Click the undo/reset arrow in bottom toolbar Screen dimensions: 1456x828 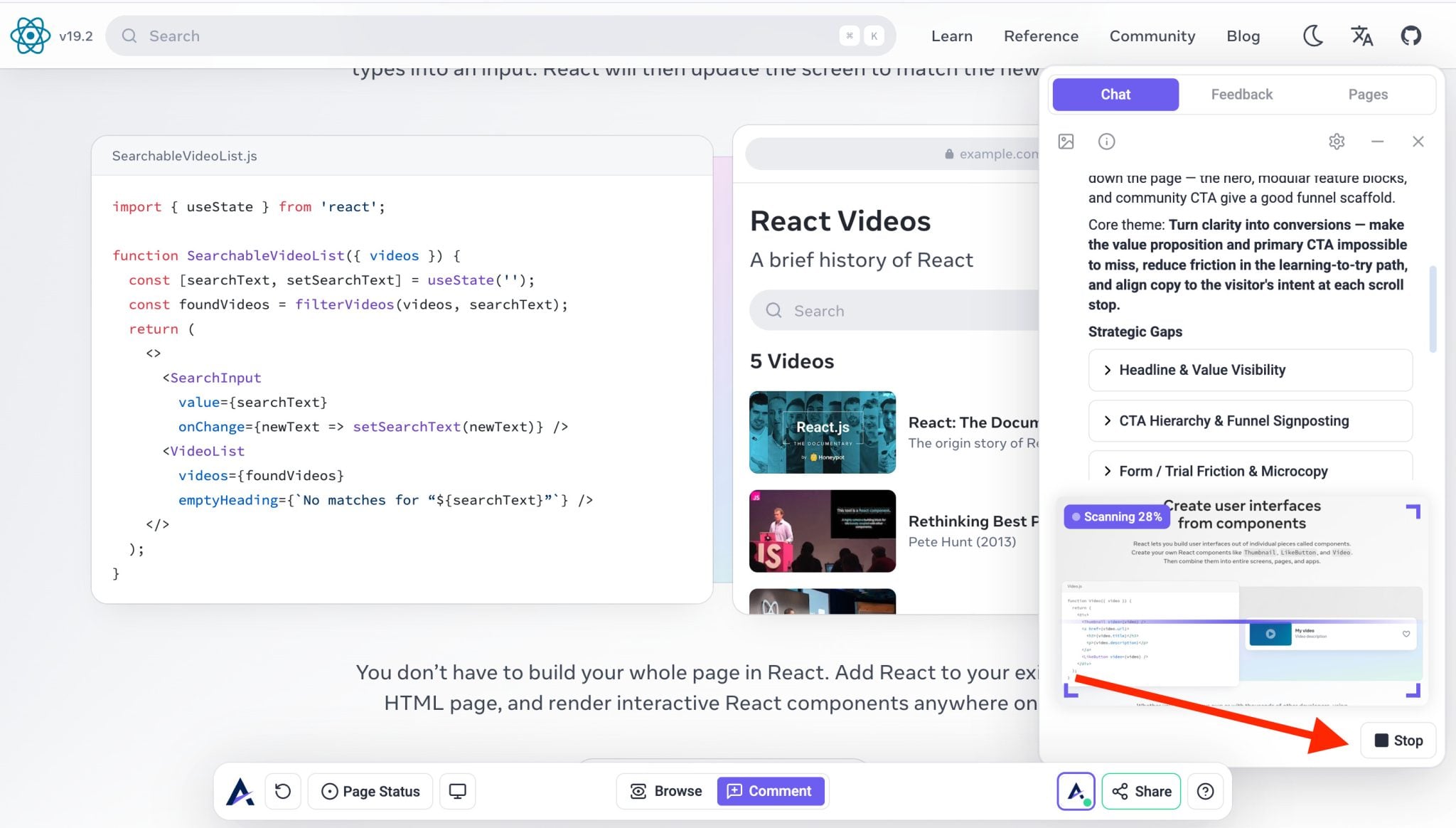point(283,791)
